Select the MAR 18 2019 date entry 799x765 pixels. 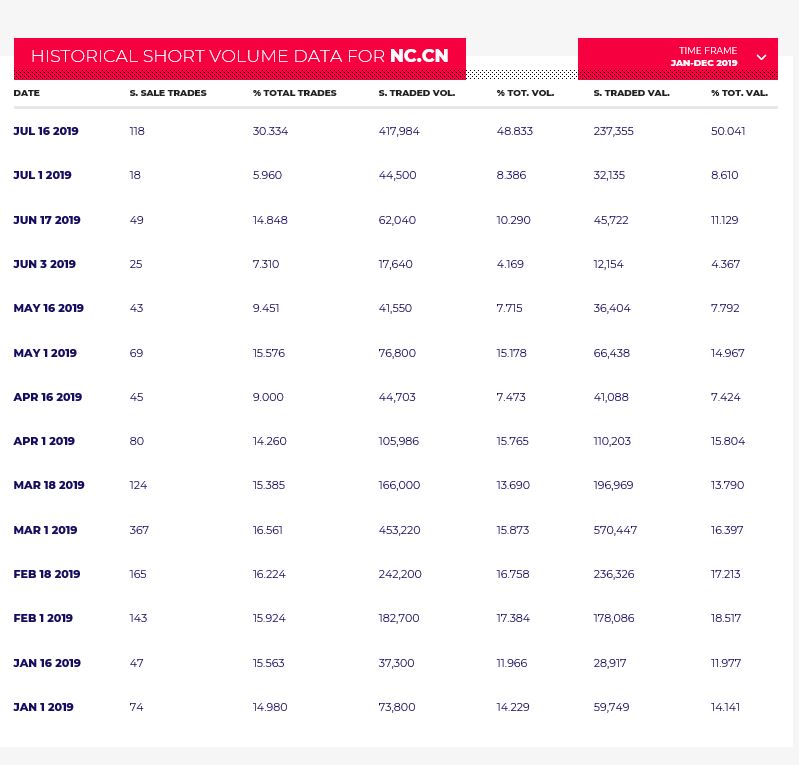[x=49, y=485]
